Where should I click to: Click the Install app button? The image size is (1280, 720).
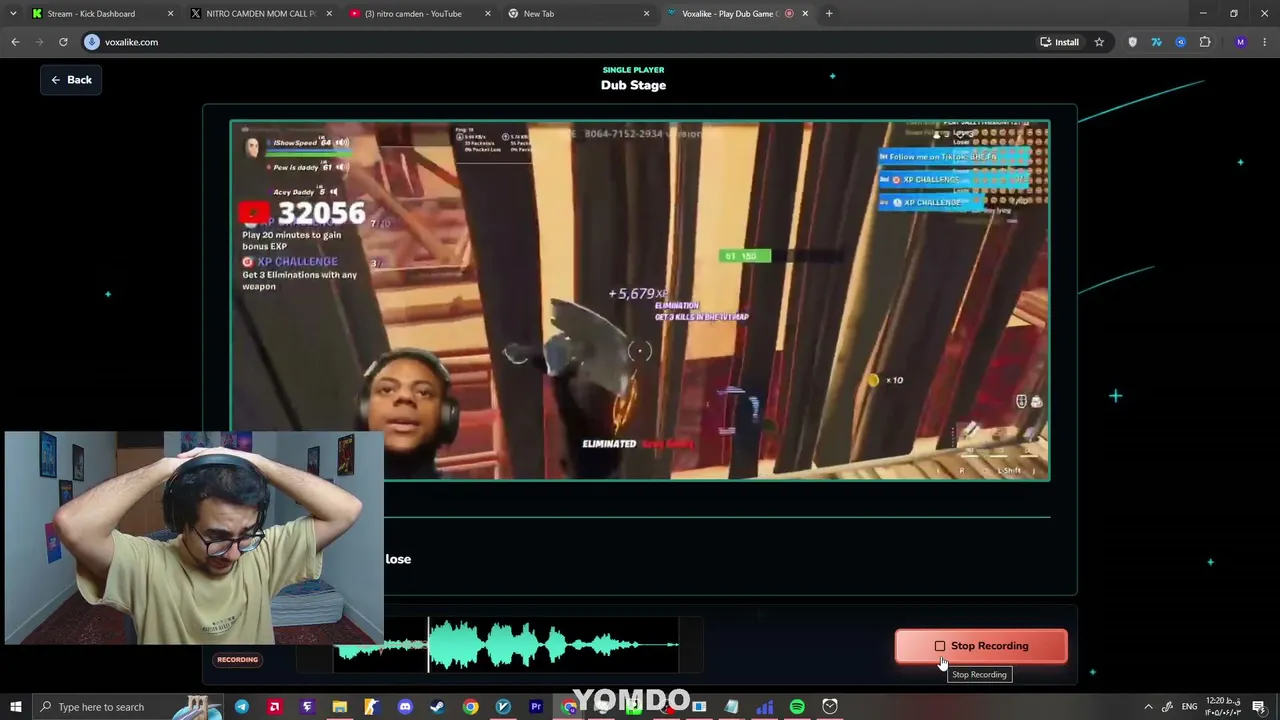pyautogui.click(x=1060, y=42)
